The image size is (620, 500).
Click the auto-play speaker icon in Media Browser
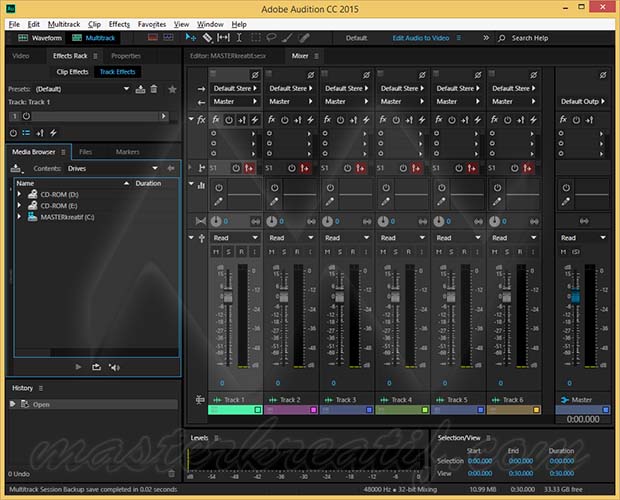pos(115,368)
